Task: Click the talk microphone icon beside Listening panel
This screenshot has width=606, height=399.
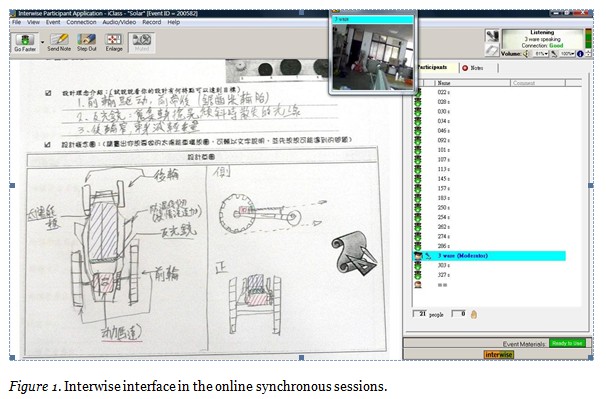Action: click(x=492, y=36)
